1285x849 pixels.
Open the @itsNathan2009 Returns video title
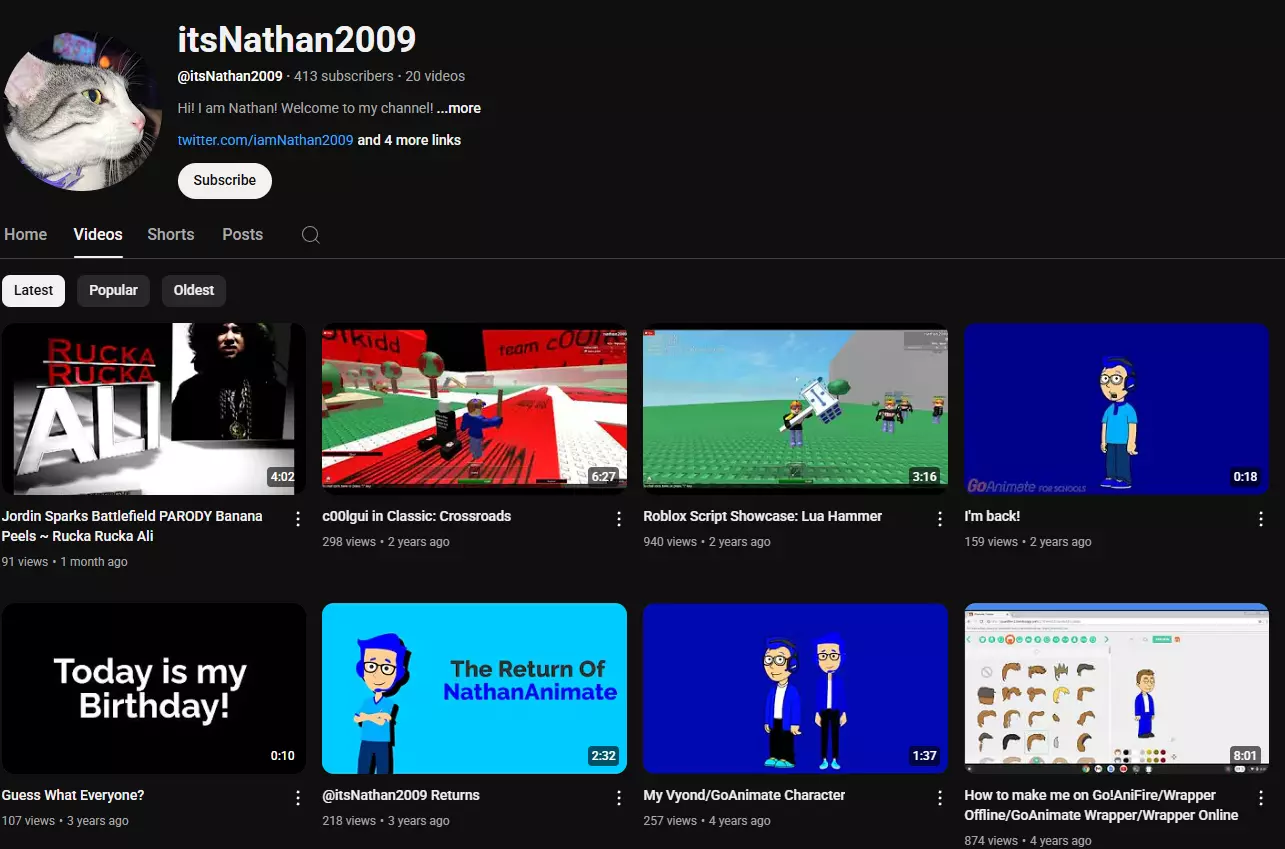(x=401, y=795)
